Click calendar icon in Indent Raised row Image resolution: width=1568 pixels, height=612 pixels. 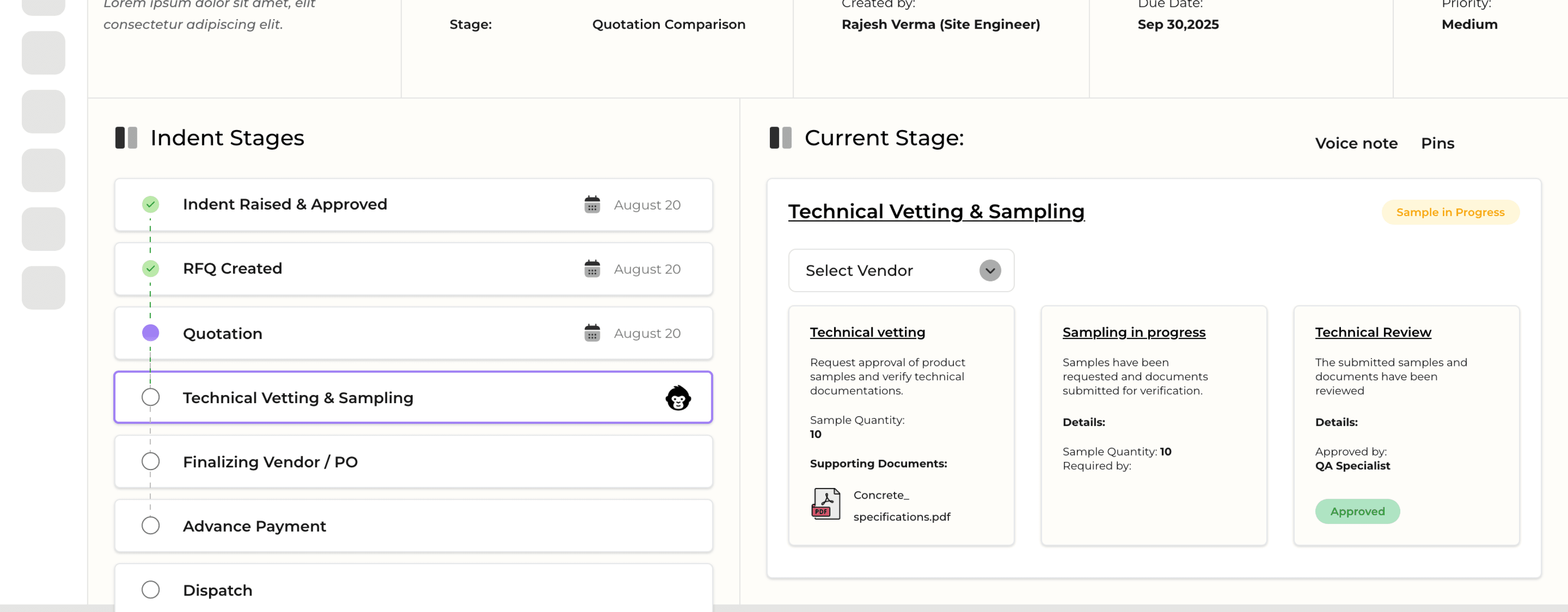[x=592, y=204]
